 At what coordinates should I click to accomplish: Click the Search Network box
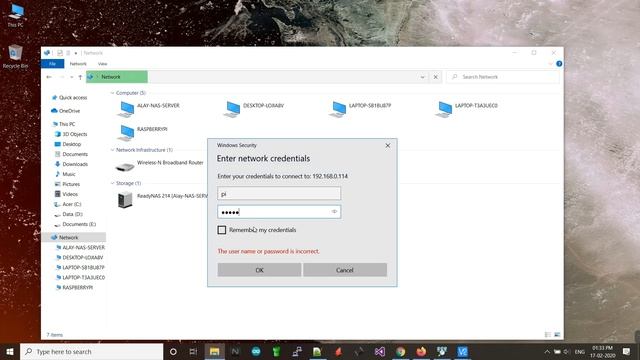pos(503,77)
